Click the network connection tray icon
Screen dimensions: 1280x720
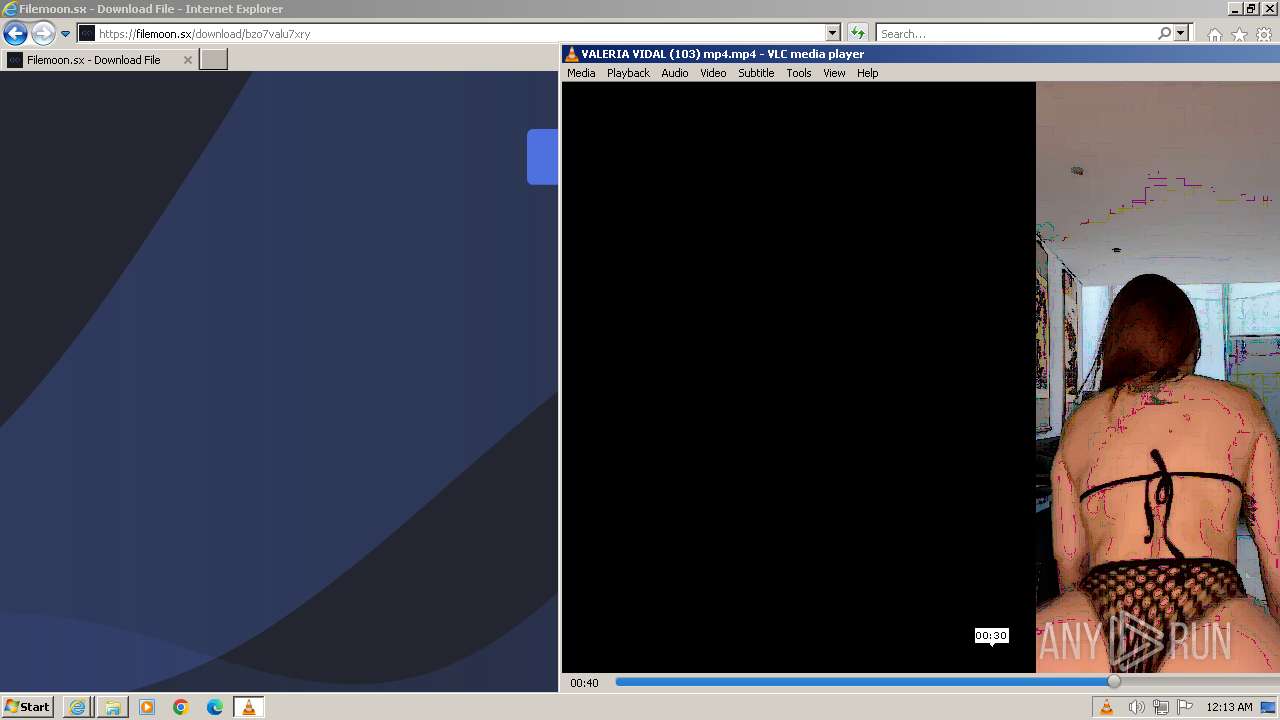[1161, 707]
